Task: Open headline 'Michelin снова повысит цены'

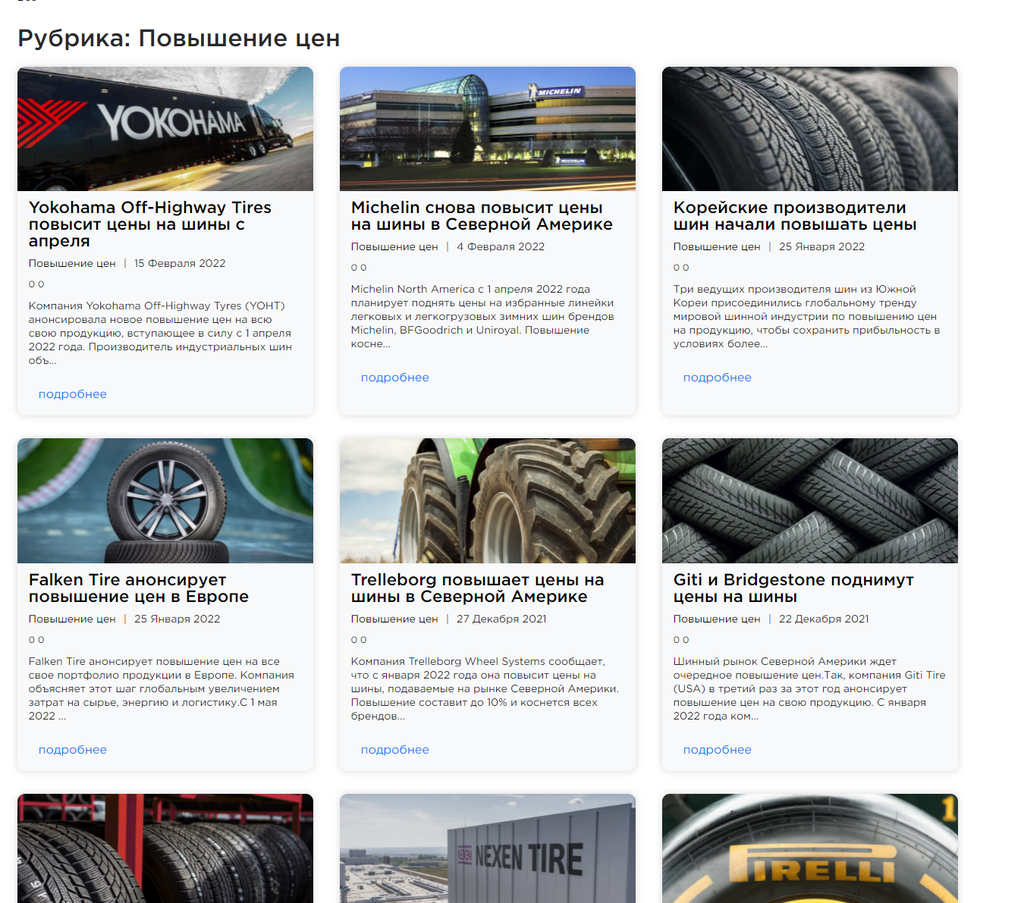Action: click(x=481, y=215)
